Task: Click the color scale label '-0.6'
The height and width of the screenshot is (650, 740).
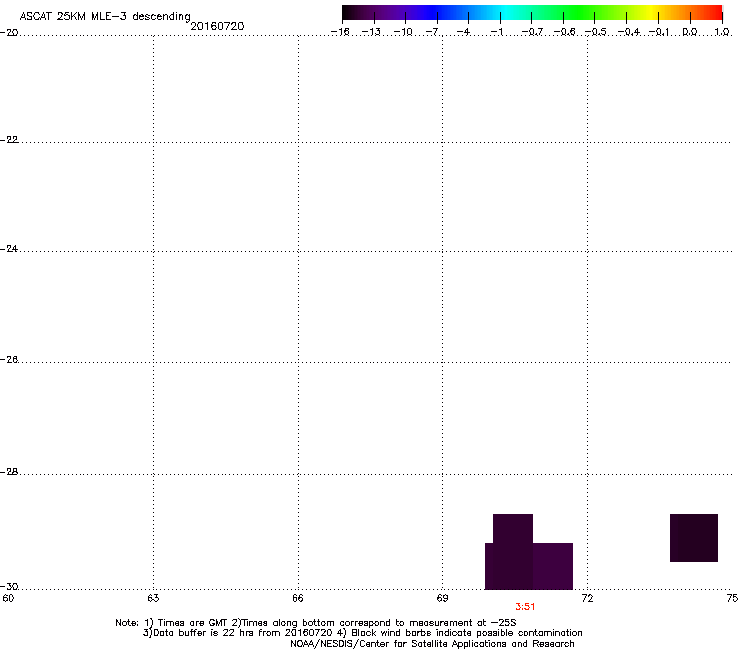Action: 564,32
